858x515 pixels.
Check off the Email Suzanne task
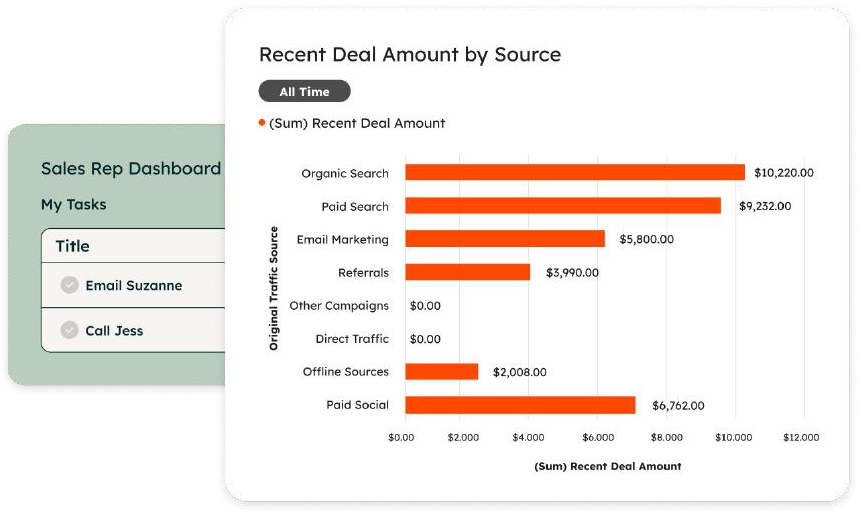click(69, 285)
